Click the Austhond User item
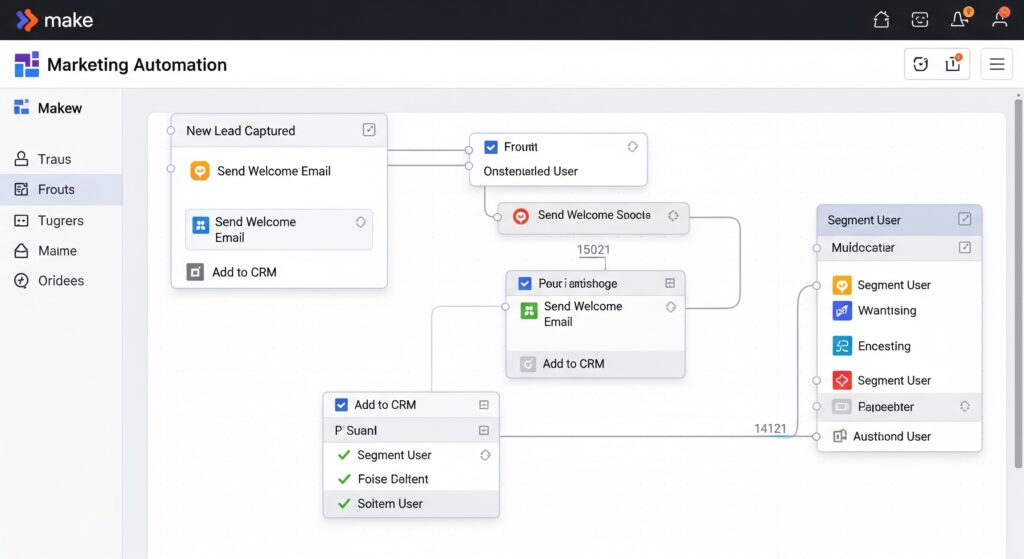This screenshot has height=559, width=1024. tap(891, 436)
